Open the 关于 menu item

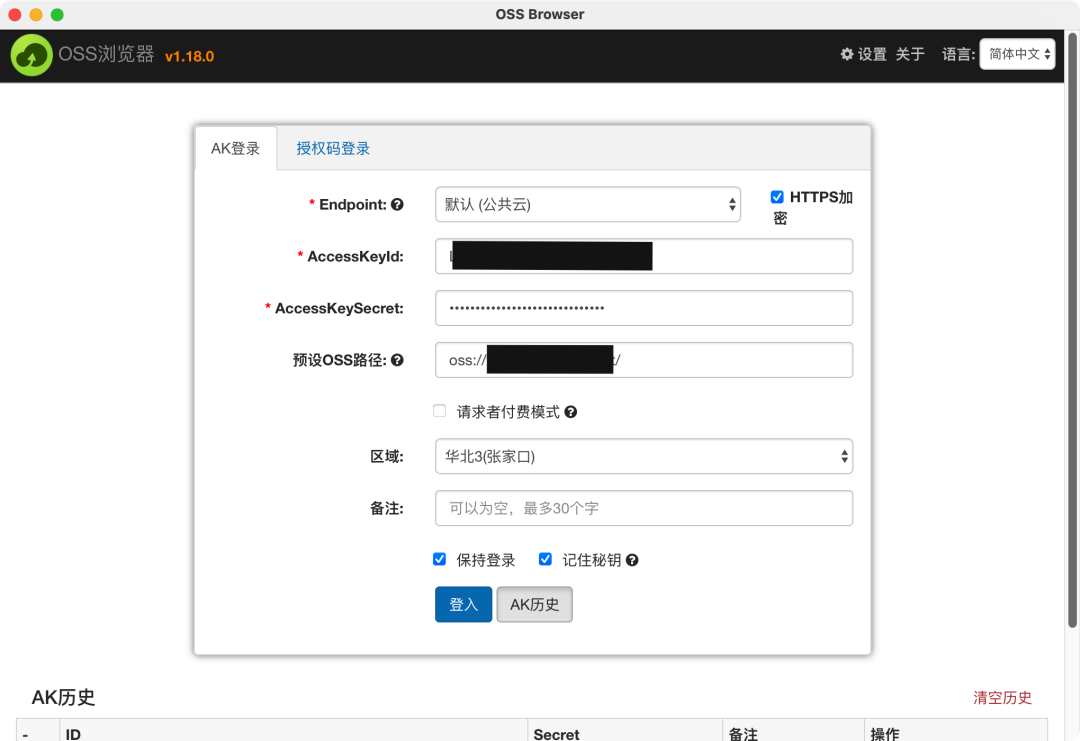pos(910,54)
